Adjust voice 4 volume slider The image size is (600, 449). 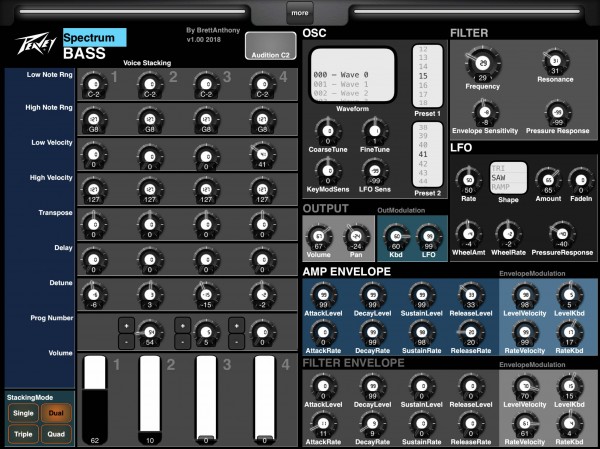pyautogui.click(x=264, y=400)
